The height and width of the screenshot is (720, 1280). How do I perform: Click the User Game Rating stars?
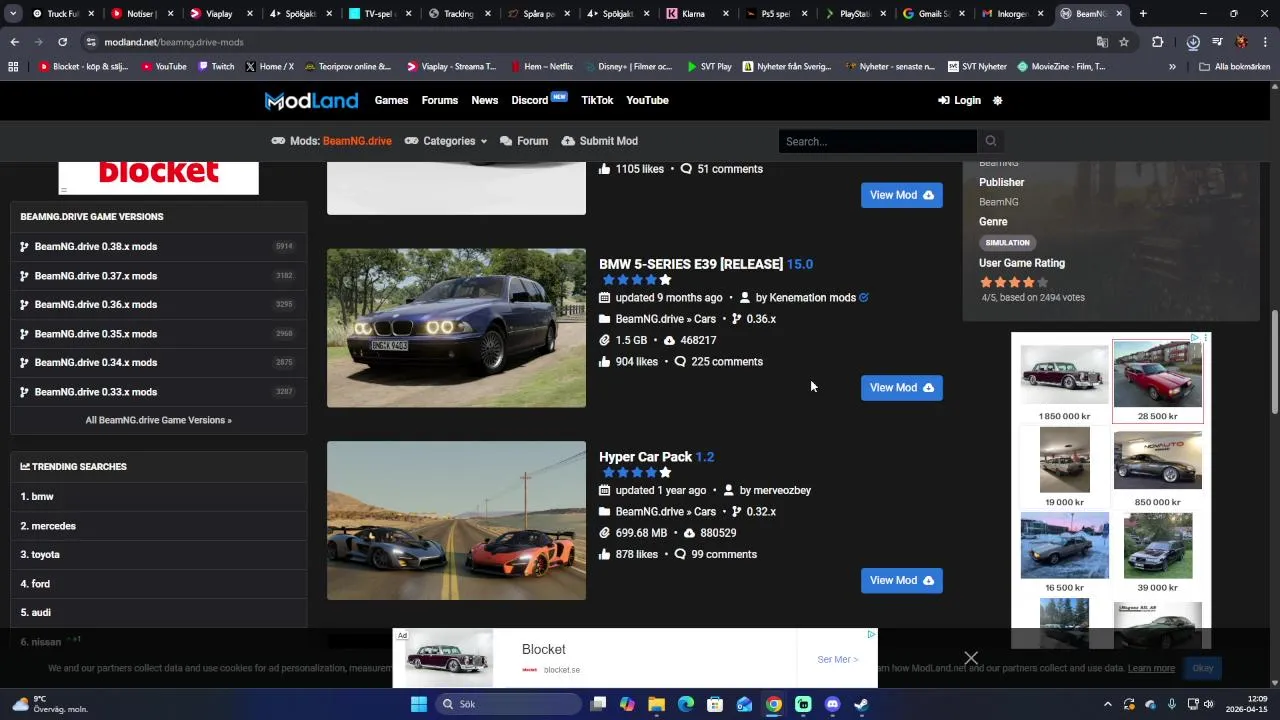coord(1014,282)
